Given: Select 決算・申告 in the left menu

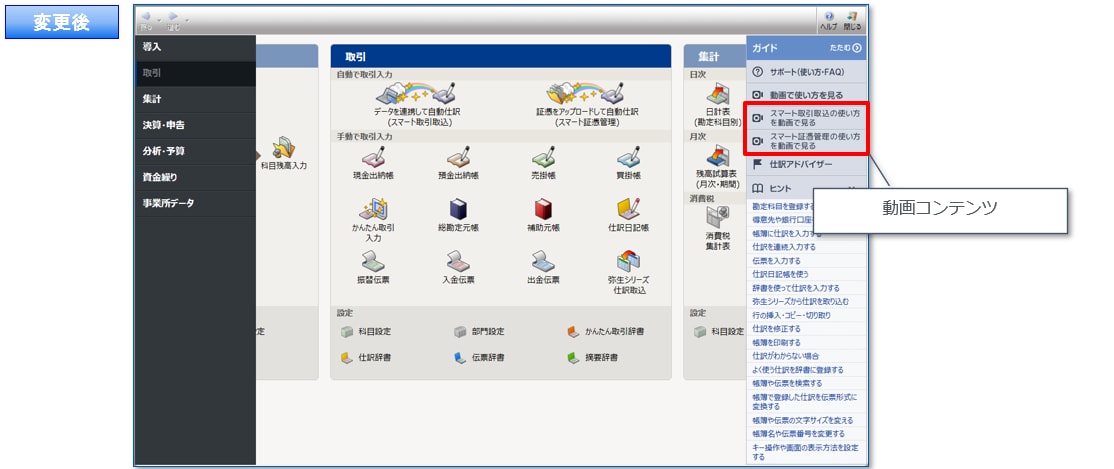Looking at the screenshot, I should click(x=163, y=125).
